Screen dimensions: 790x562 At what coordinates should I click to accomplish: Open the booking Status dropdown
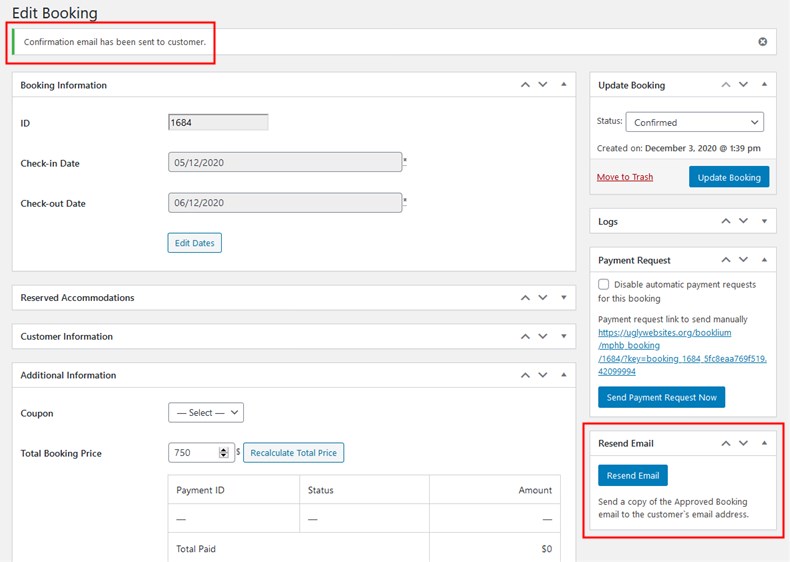point(694,122)
